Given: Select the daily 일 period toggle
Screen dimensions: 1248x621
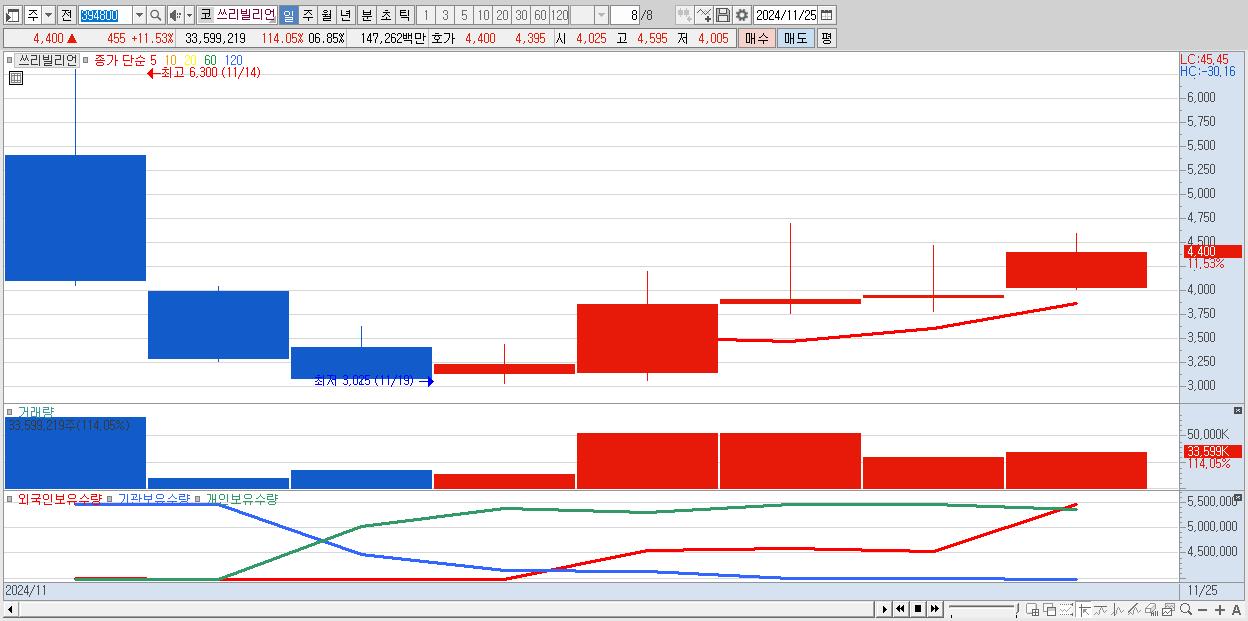Looking at the screenshot, I should (288, 15).
